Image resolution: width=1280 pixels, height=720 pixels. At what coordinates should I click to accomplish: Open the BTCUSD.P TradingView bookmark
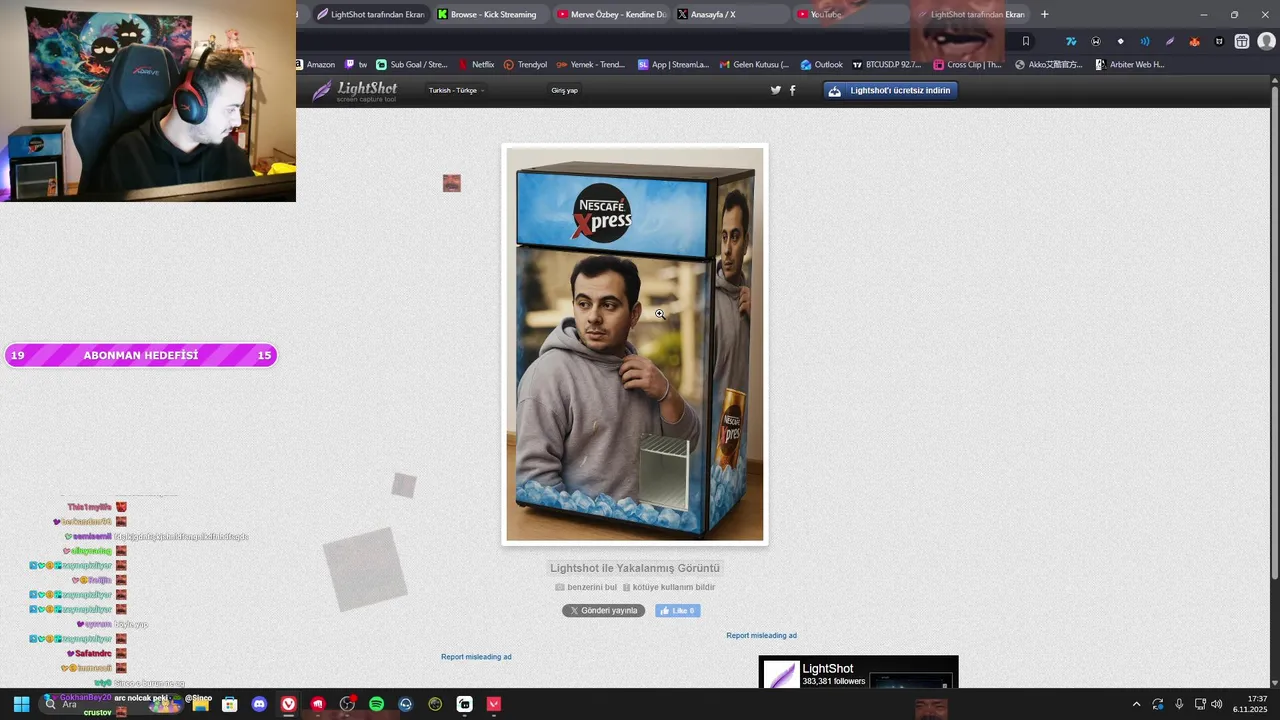887,64
